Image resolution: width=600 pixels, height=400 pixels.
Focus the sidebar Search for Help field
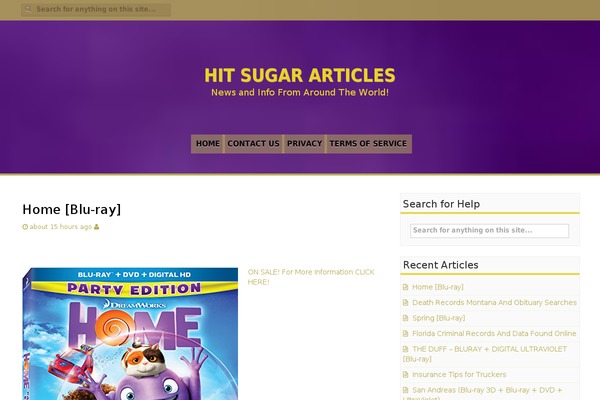[489, 230]
